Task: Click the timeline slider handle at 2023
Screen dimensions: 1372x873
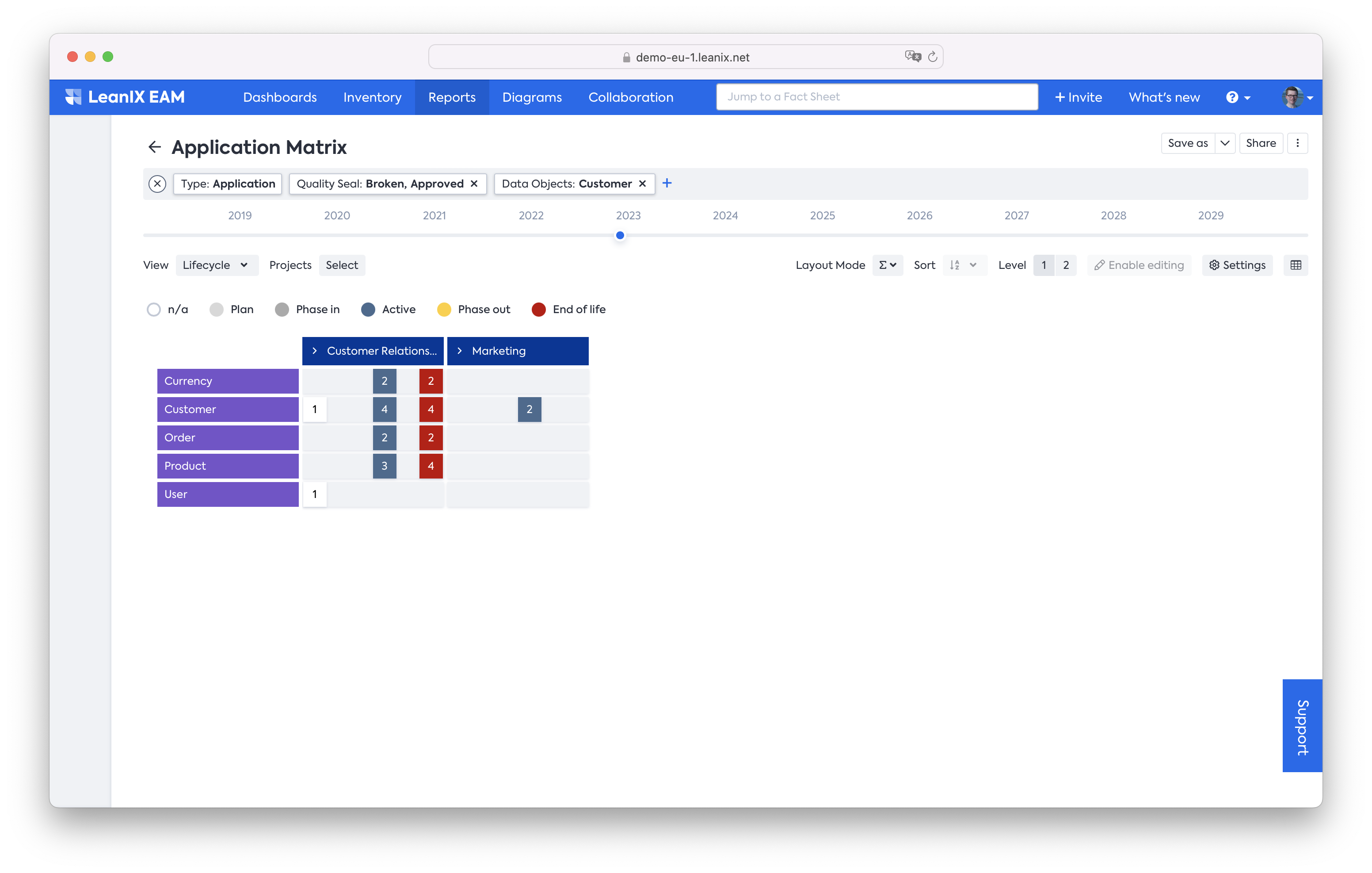Action: click(620, 236)
